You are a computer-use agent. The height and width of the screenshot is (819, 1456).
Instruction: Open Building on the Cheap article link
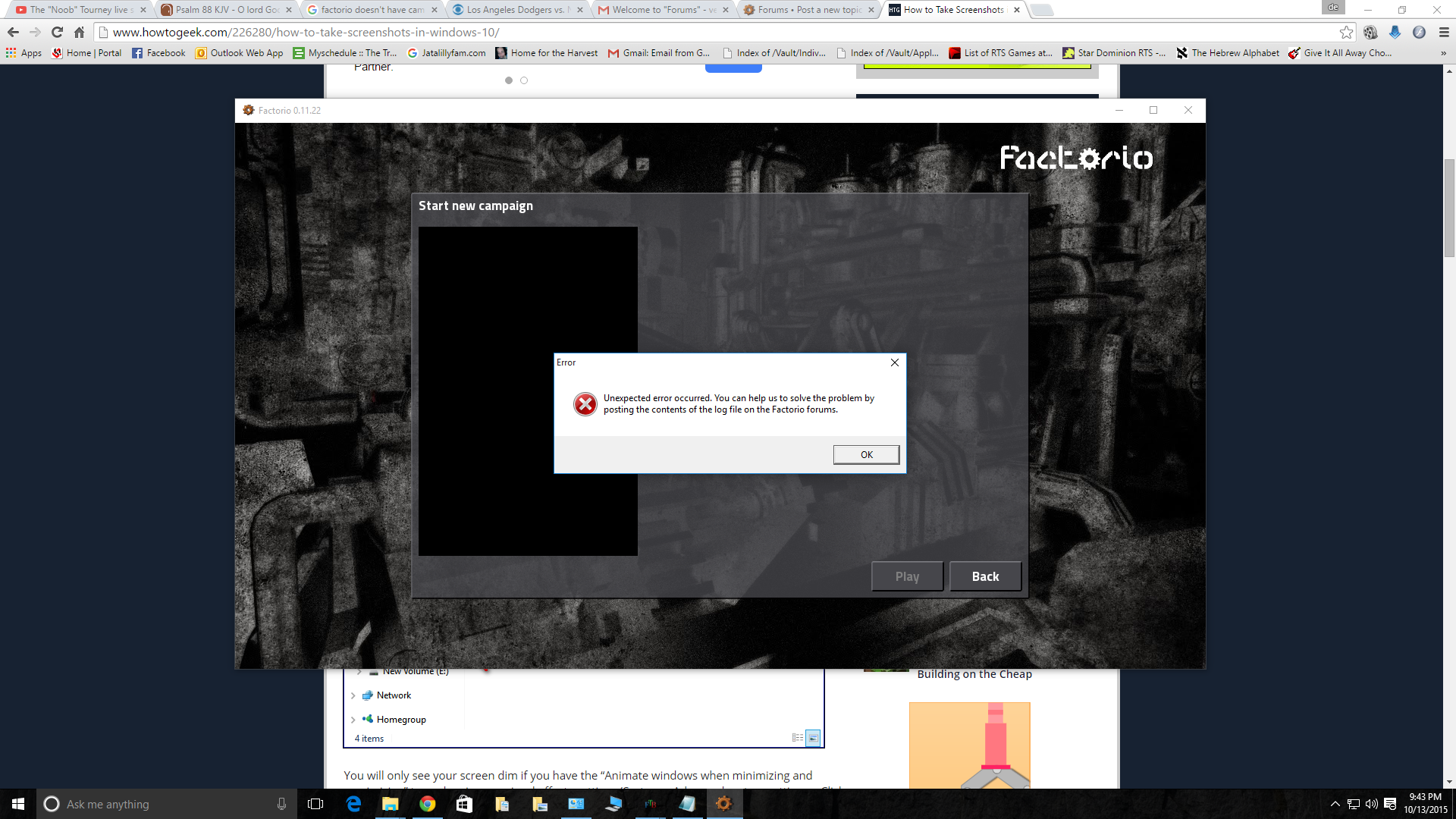click(x=974, y=674)
